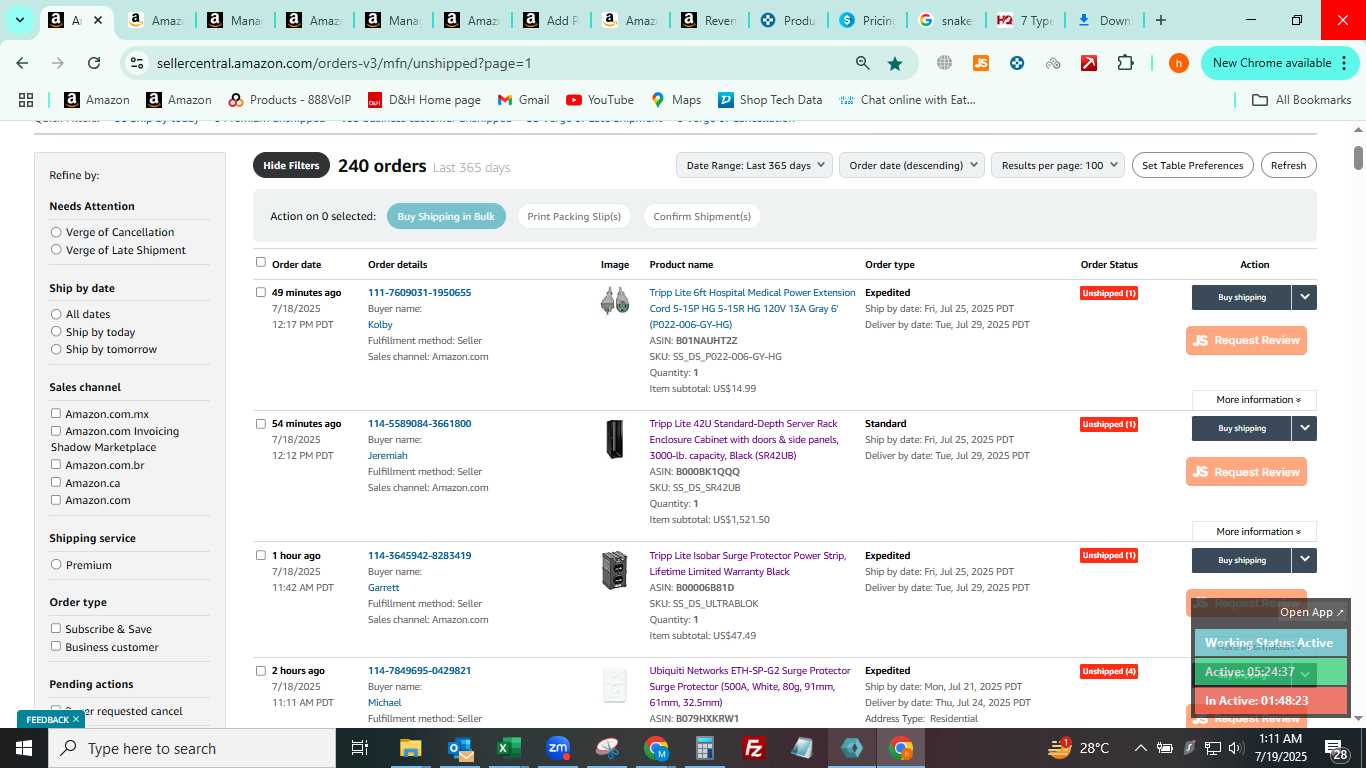1366x768 pixels.
Task: Select Verge of Cancellation filter
Action: (x=56, y=232)
